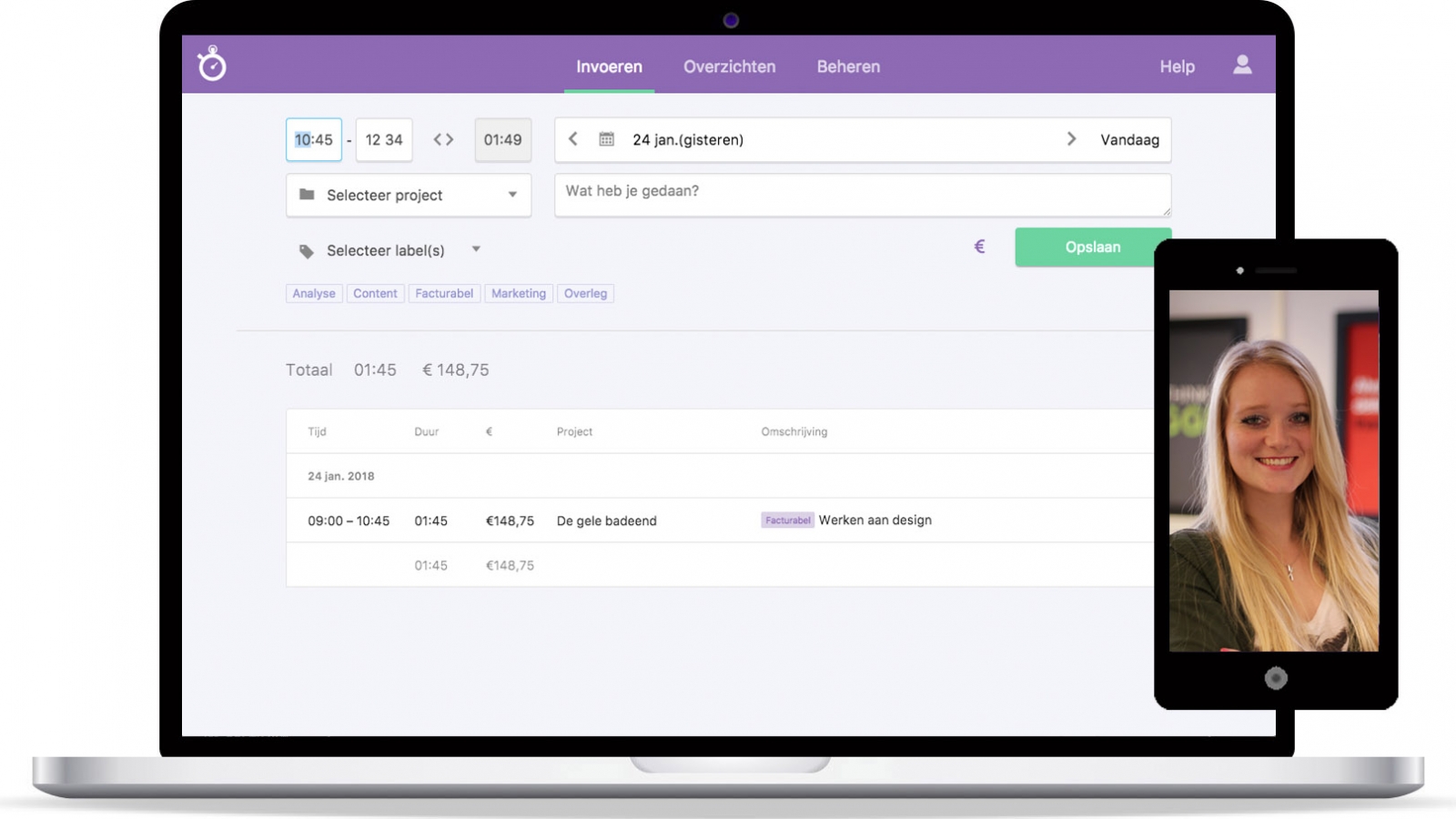This screenshot has height=819, width=1456.
Task: Focus the end time field 12 34
Action: point(384,139)
